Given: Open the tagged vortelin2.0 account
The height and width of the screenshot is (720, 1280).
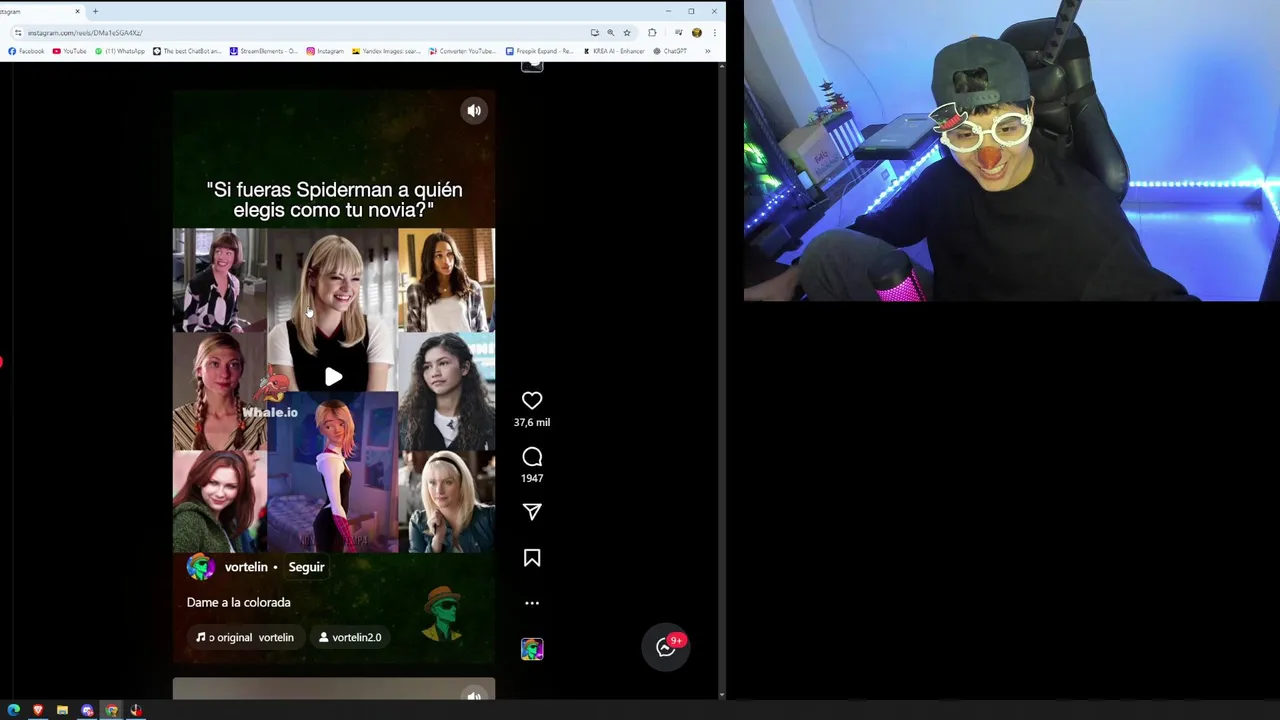Looking at the screenshot, I should pyautogui.click(x=350, y=637).
